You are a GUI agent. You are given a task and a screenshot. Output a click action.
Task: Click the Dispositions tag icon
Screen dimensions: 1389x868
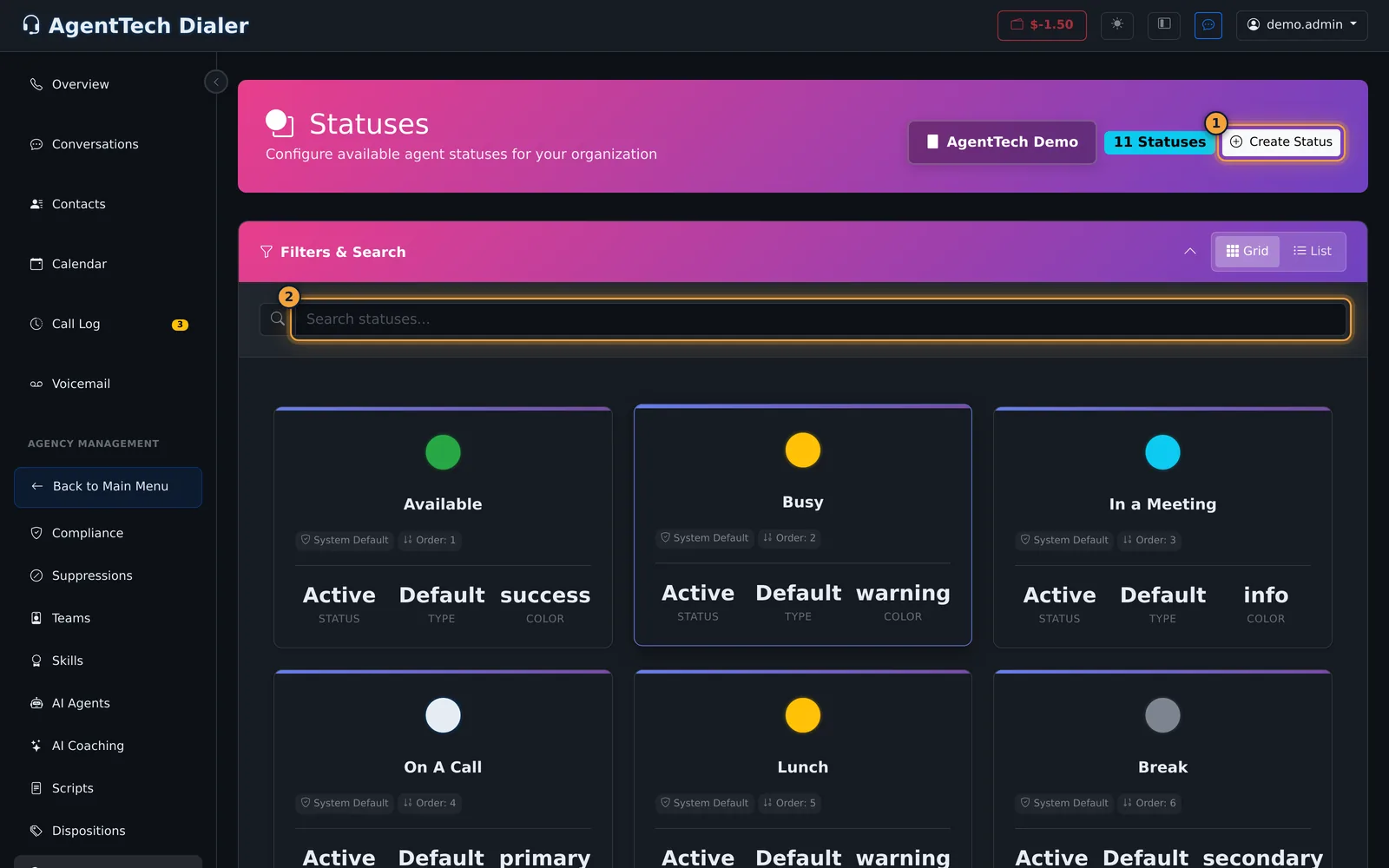[x=36, y=831]
